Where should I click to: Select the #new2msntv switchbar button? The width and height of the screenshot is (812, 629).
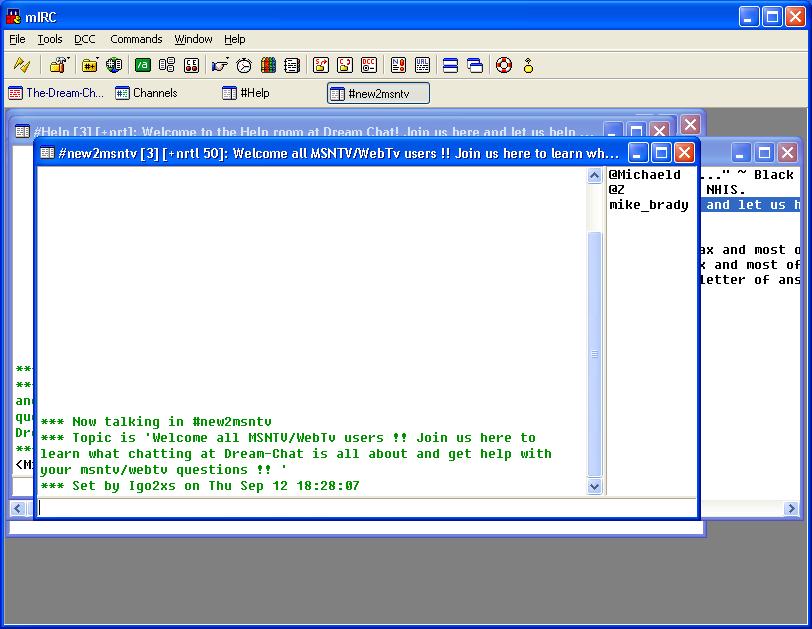click(378, 94)
